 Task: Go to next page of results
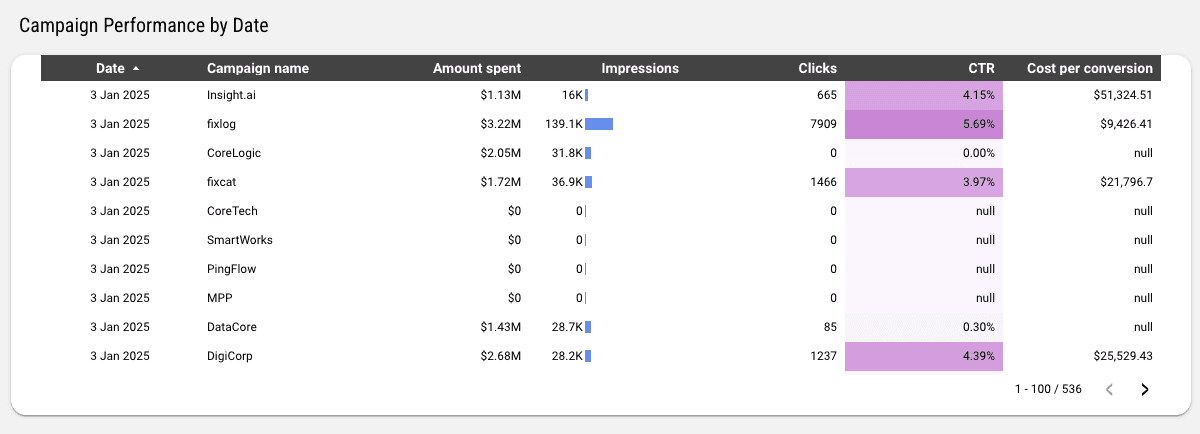tap(1145, 390)
